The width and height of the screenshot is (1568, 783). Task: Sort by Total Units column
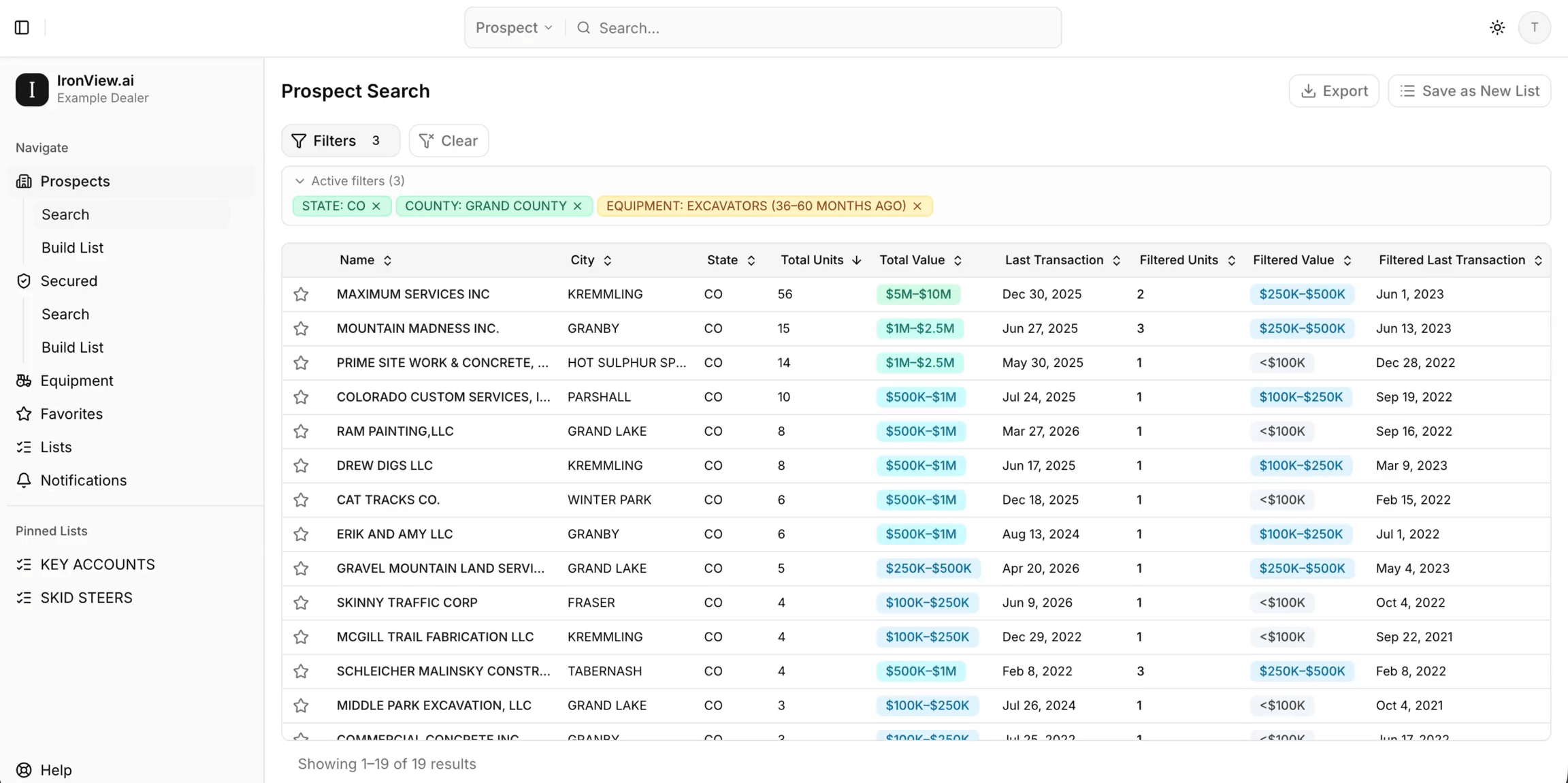(821, 260)
